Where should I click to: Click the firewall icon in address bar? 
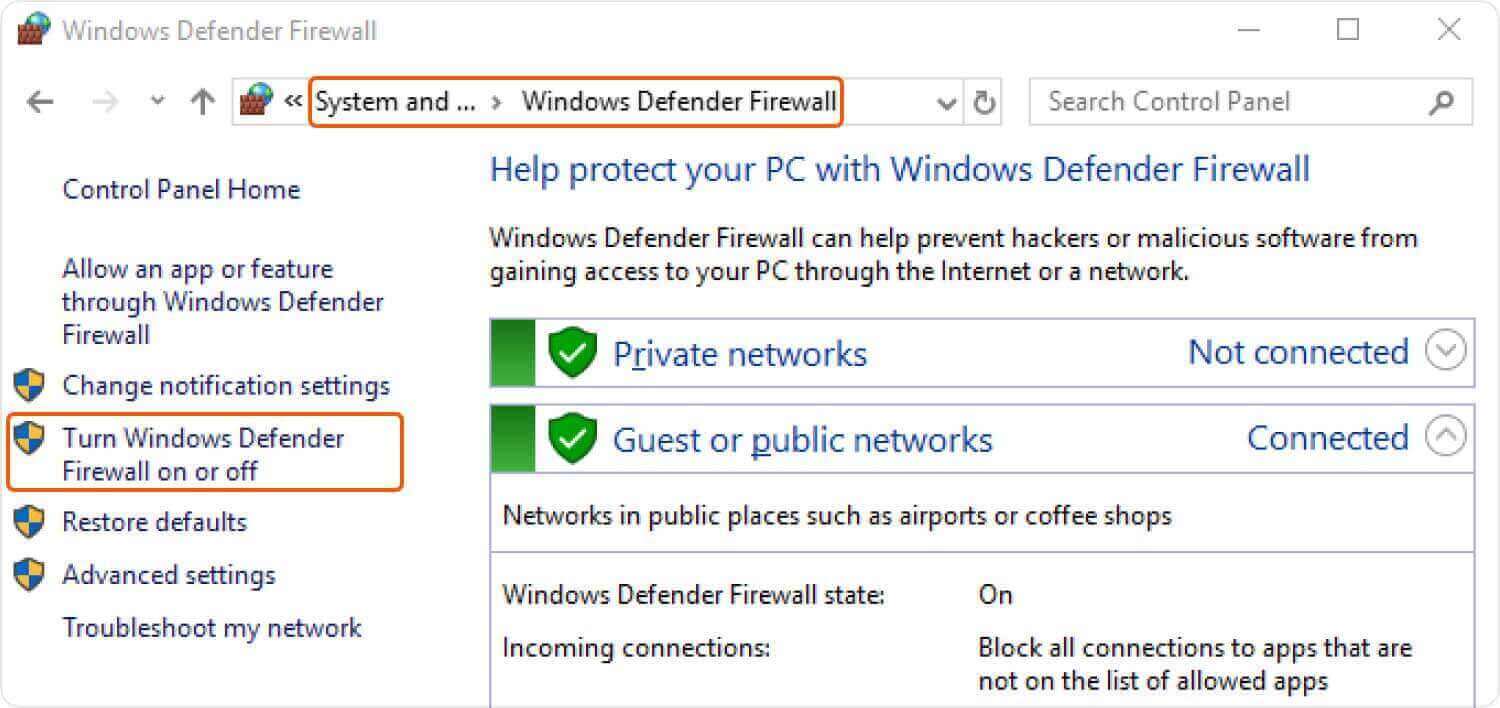click(256, 101)
